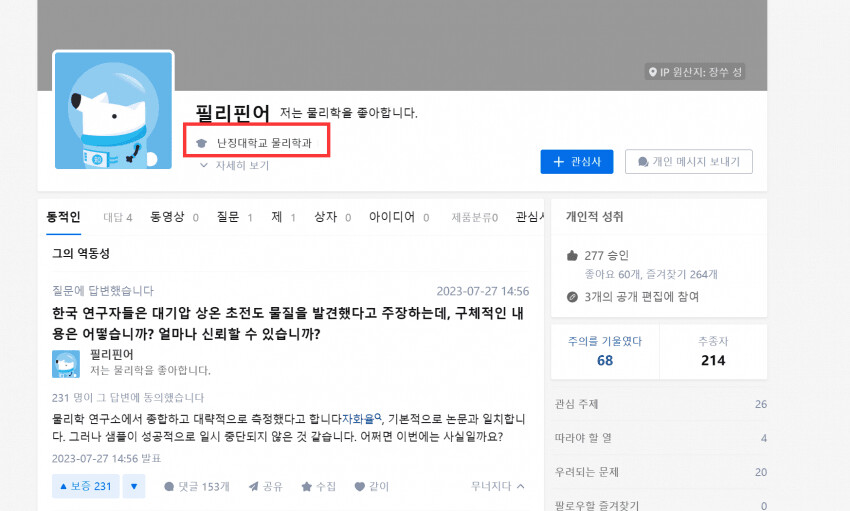Click the public edit pencil icon
The image size is (850, 511).
[572, 297]
